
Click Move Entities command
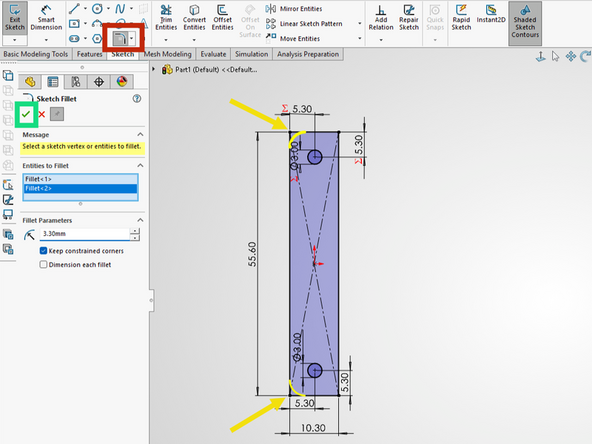coord(293,38)
